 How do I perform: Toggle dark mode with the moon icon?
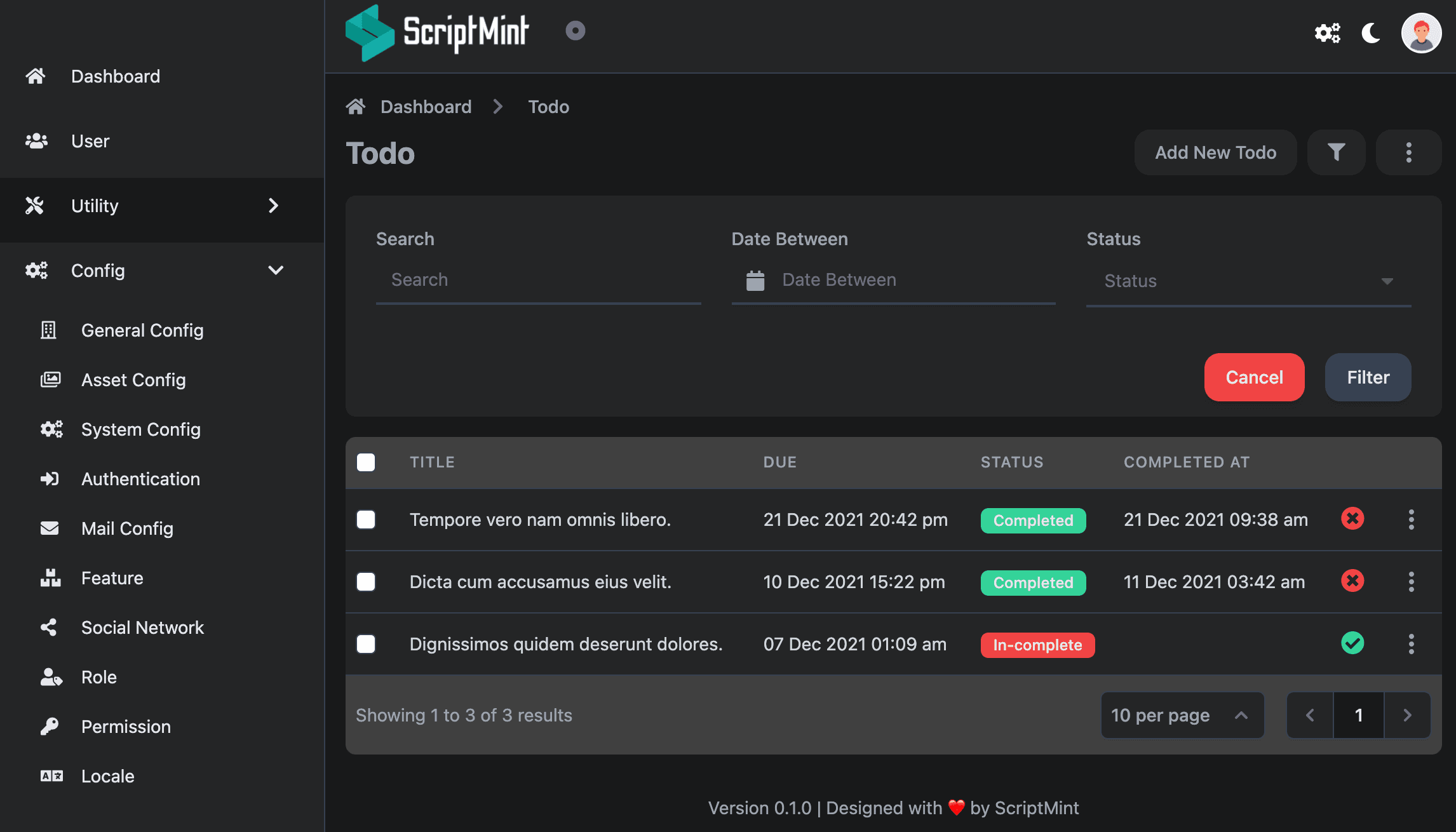1371,33
